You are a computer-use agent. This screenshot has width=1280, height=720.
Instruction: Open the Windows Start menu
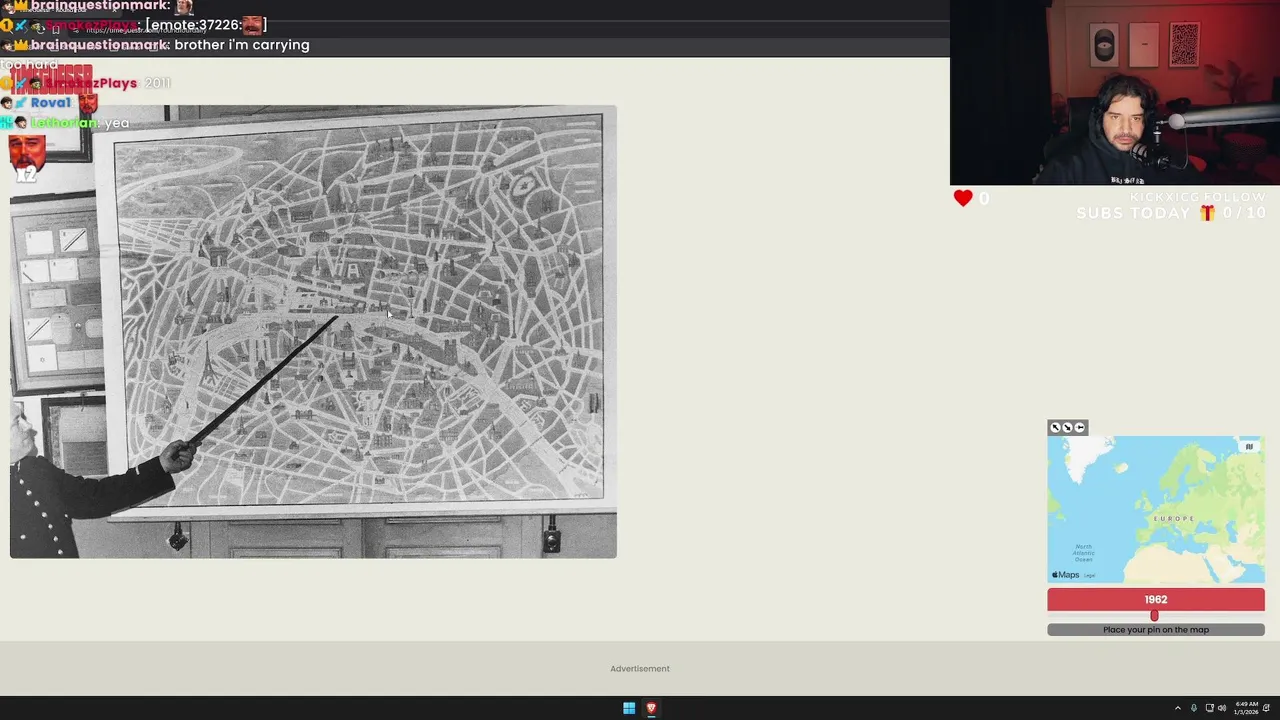pyautogui.click(x=629, y=708)
